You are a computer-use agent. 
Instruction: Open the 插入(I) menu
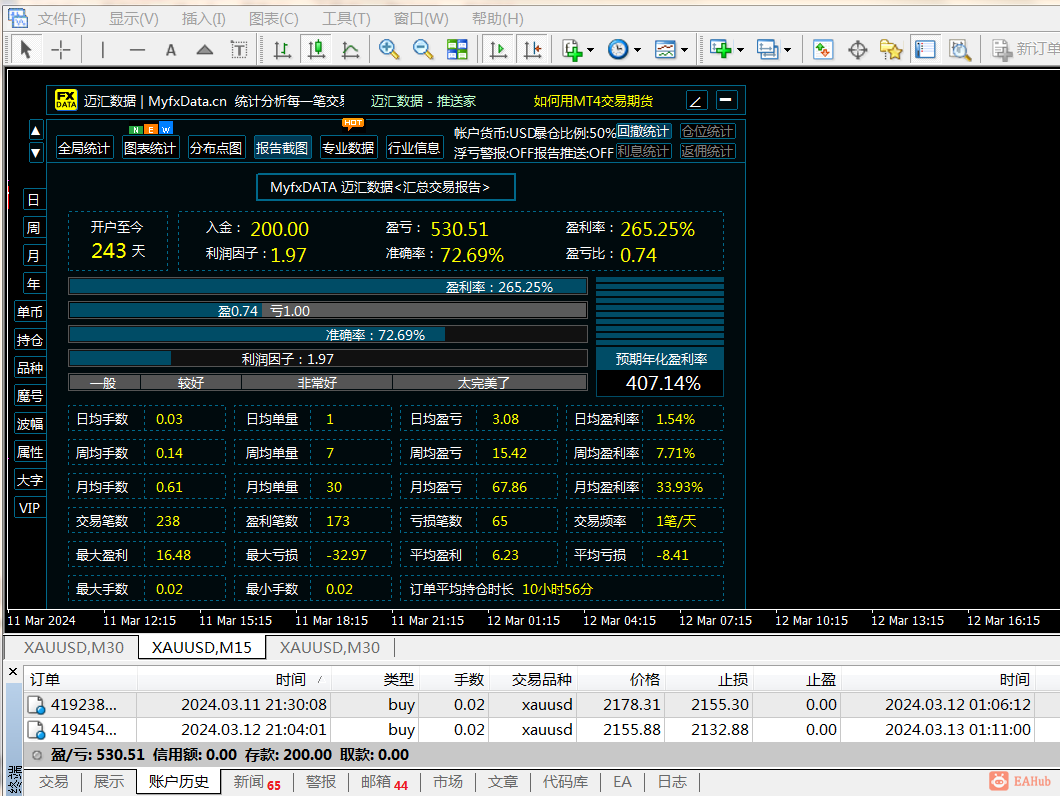tap(203, 19)
